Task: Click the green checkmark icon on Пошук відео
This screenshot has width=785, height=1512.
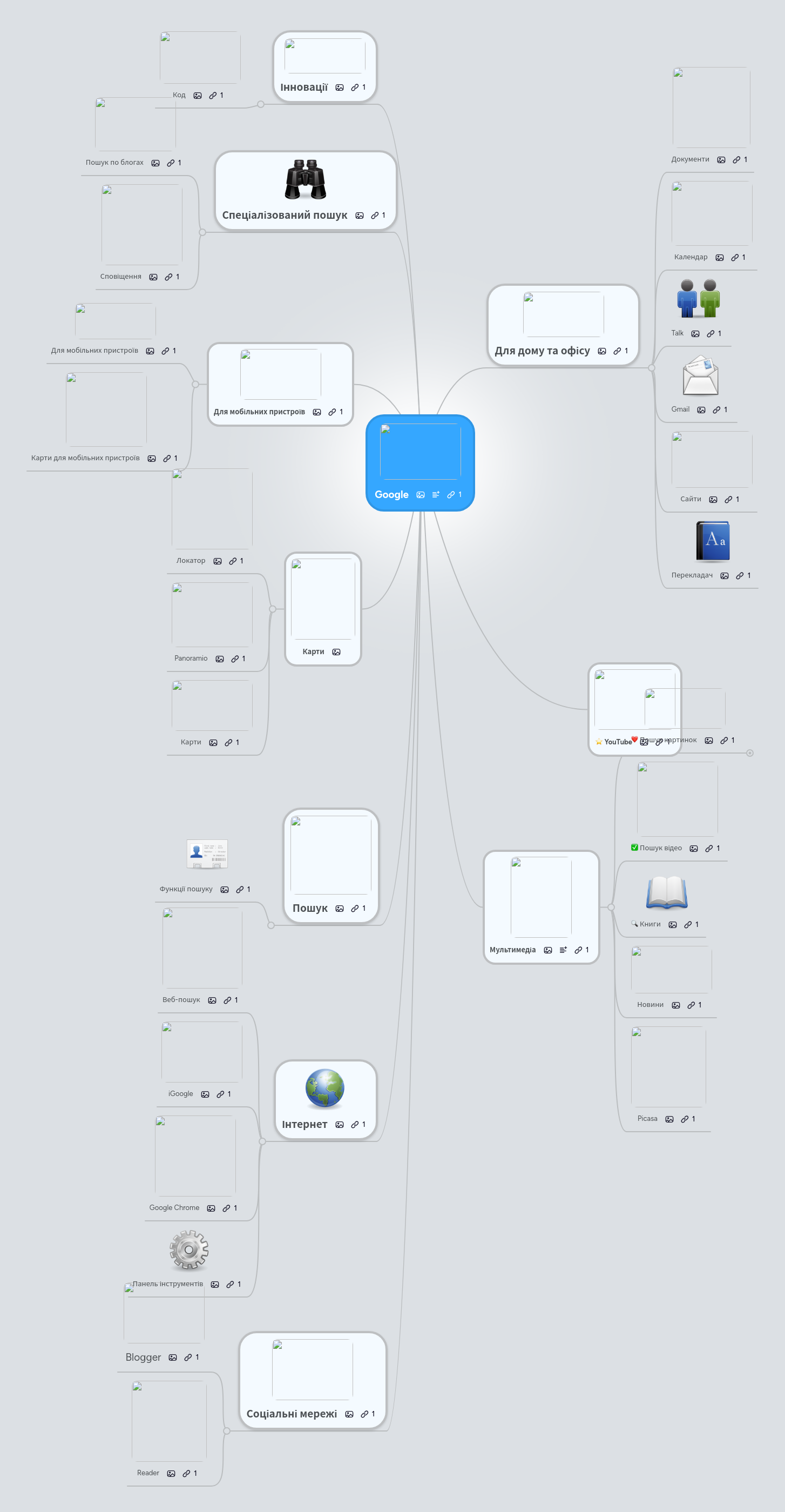Action: [634, 848]
